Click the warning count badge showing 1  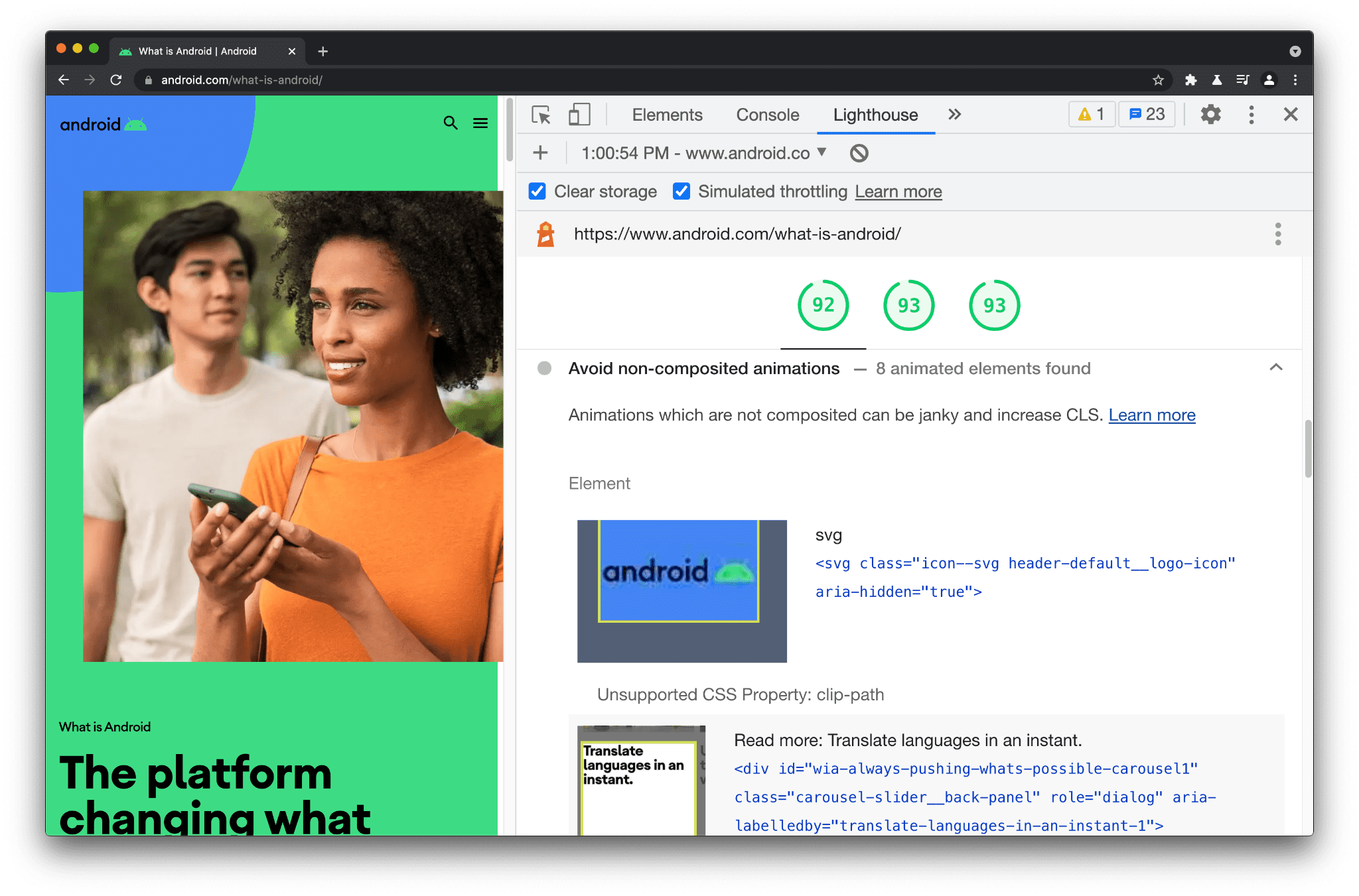tap(1091, 114)
